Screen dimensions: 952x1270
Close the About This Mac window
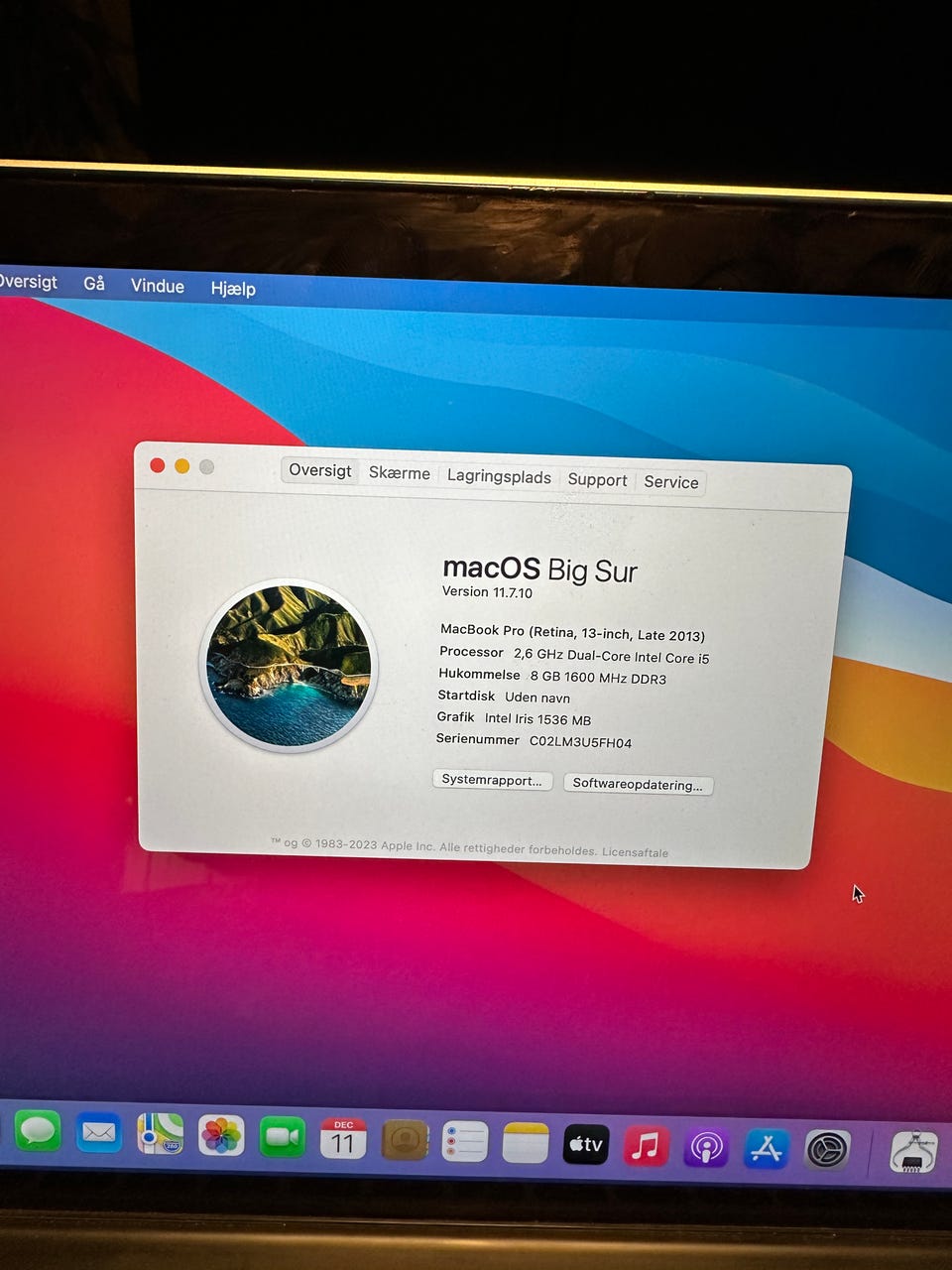[x=157, y=465]
